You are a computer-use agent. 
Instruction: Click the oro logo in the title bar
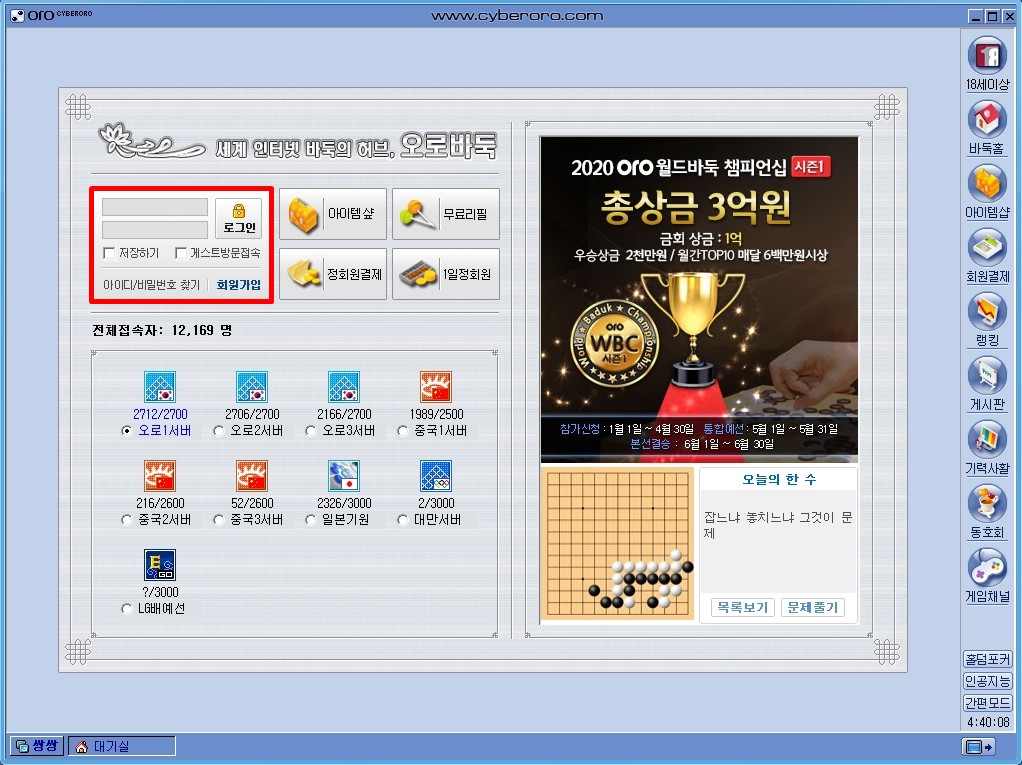[51, 14]
